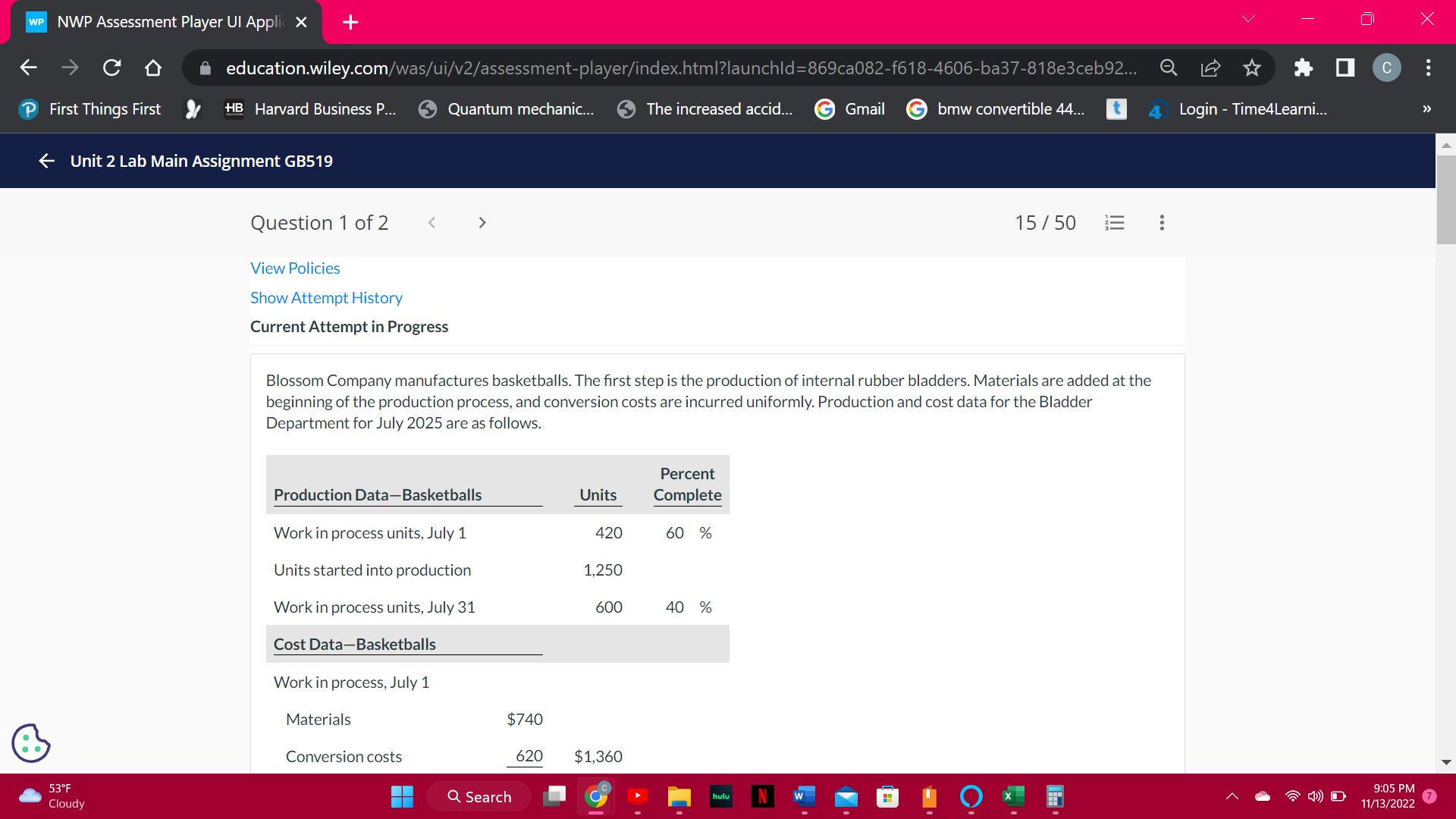This screenshot has height=819, width=1456.
Task: Open Excel from the taskbar
Action: tap(1013, 796)
